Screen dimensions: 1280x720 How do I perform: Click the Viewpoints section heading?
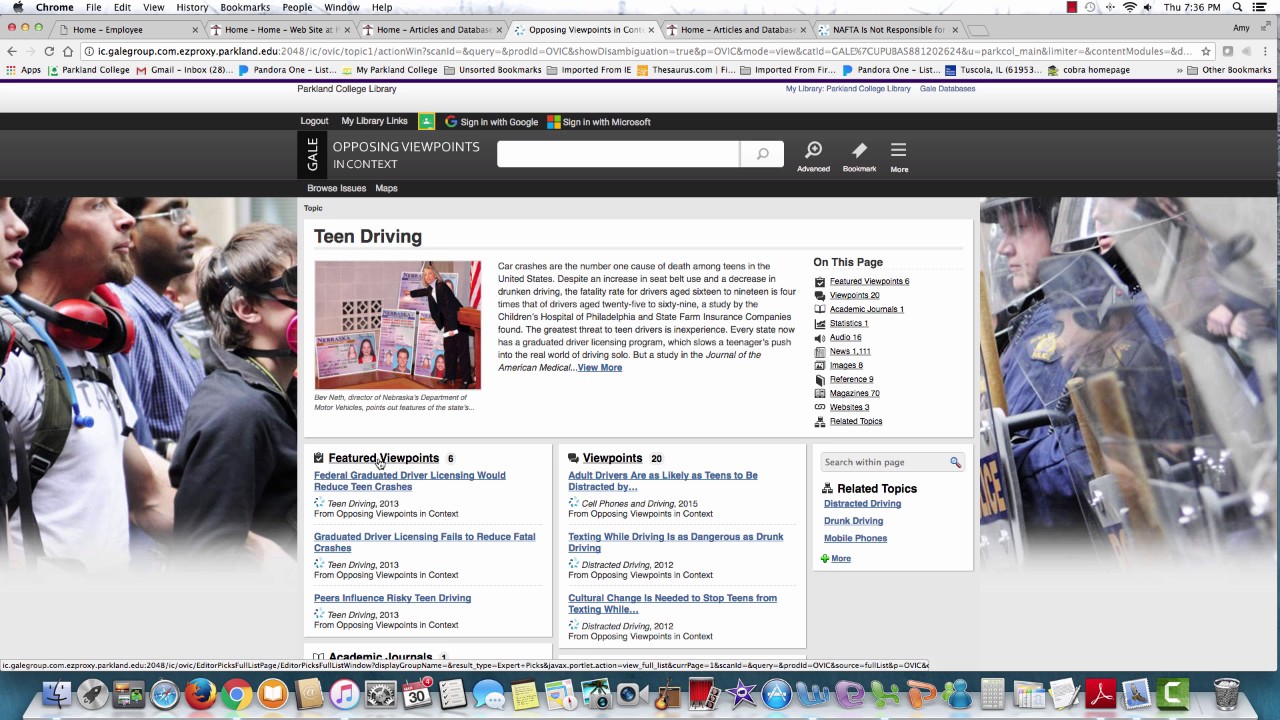click(x=612, y=458)
